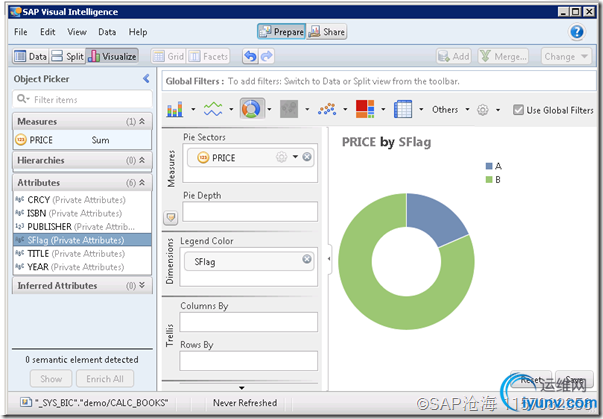The image size is (603, 419).
Task: Switch to Data view
Action: pos(30,57)
